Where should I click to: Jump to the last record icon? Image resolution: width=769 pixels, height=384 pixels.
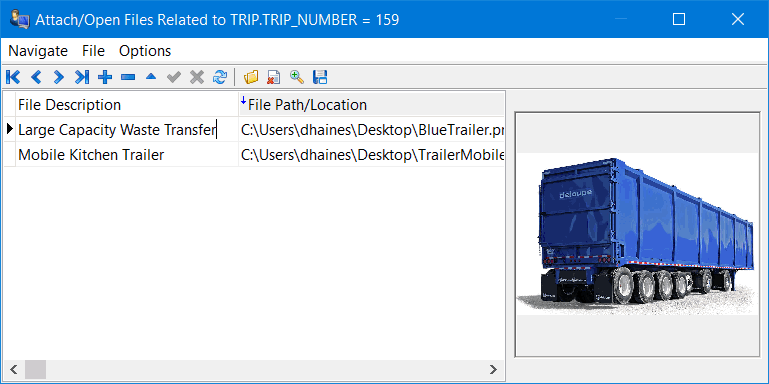pyautogui.click(x=82, y=77)
